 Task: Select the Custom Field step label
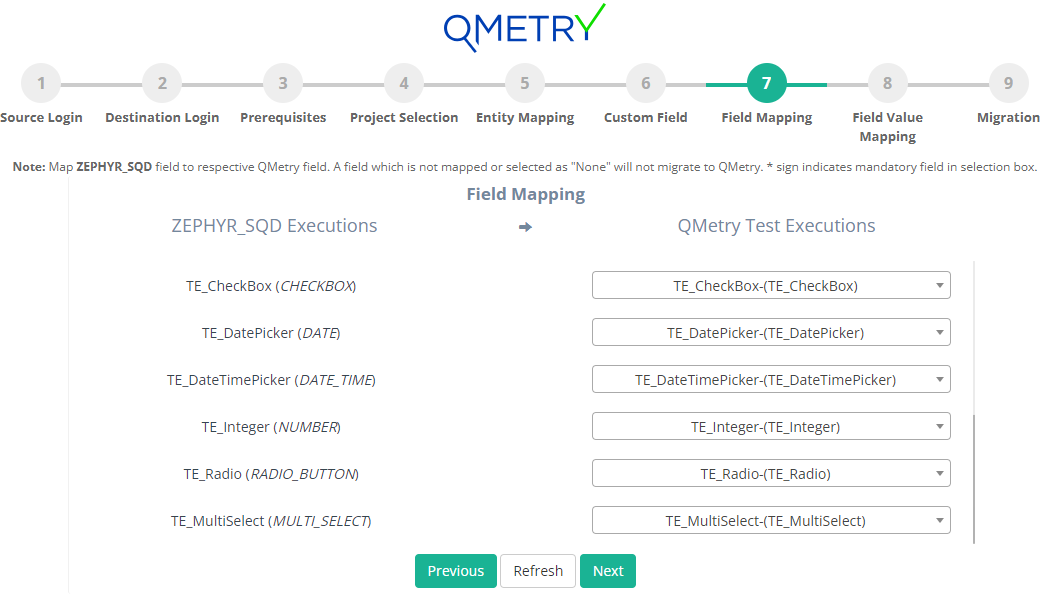click(646, 117)
